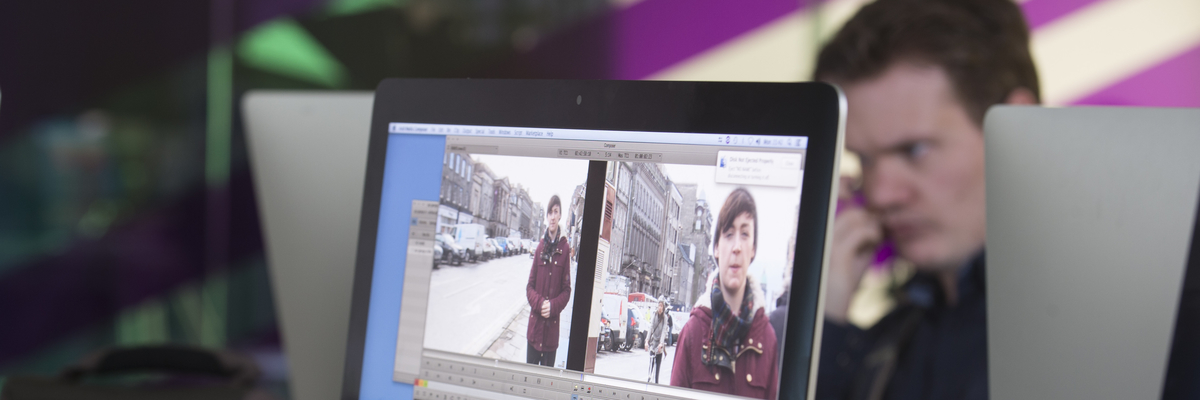Open the Marketplace menu

pos(534,133)
